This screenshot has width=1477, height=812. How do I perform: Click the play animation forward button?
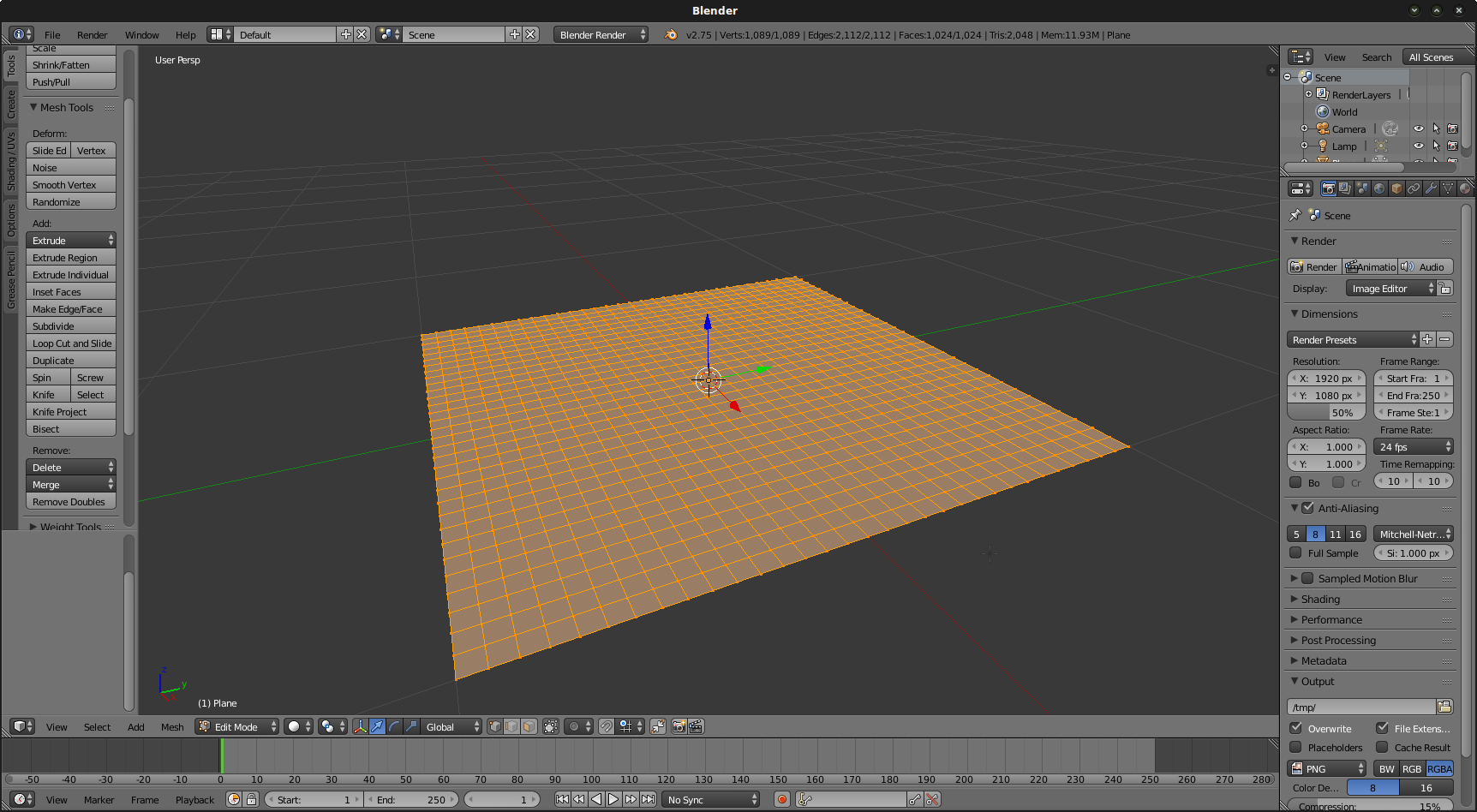pos(613,799)
